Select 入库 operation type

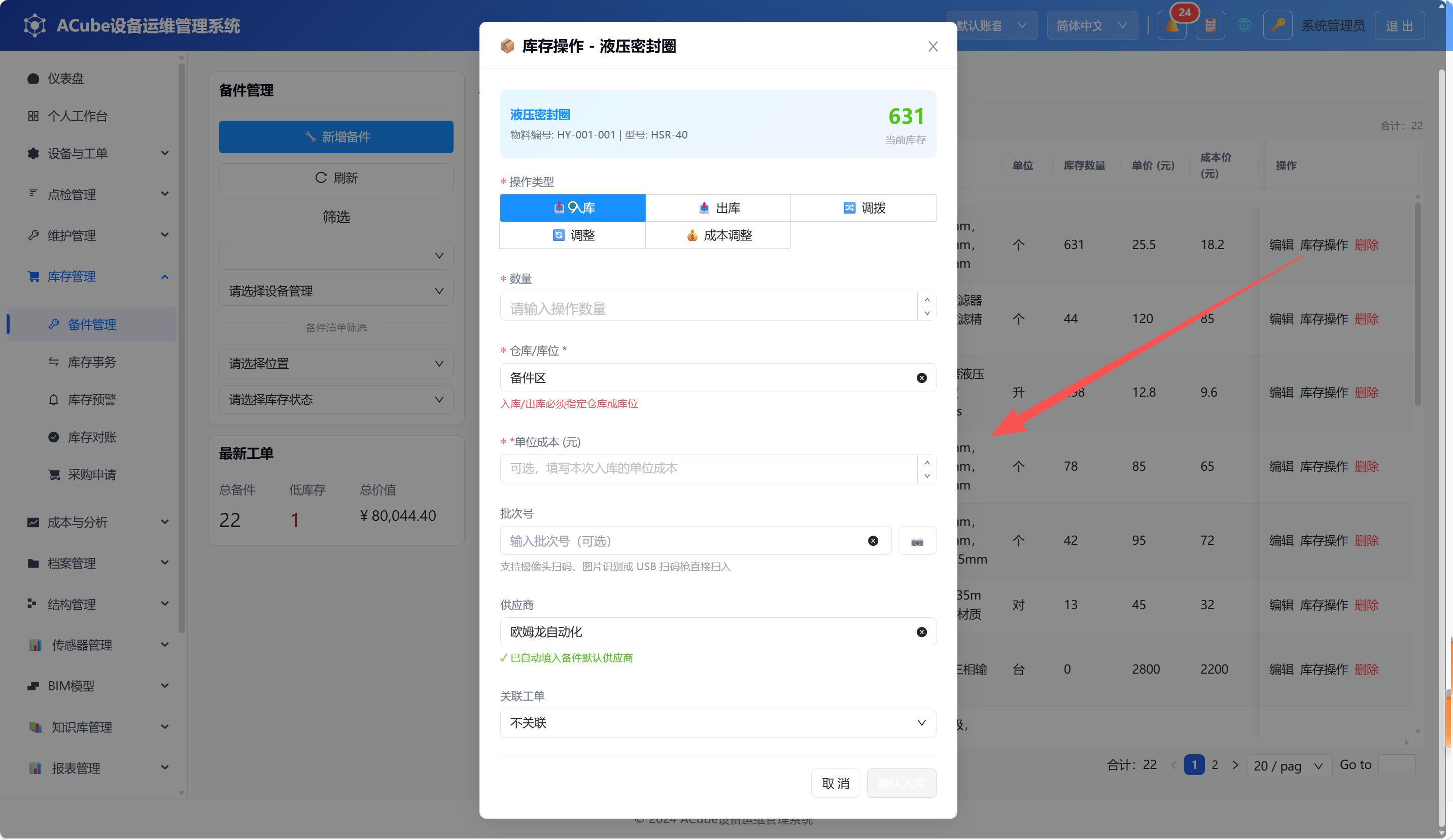point(573,207)
